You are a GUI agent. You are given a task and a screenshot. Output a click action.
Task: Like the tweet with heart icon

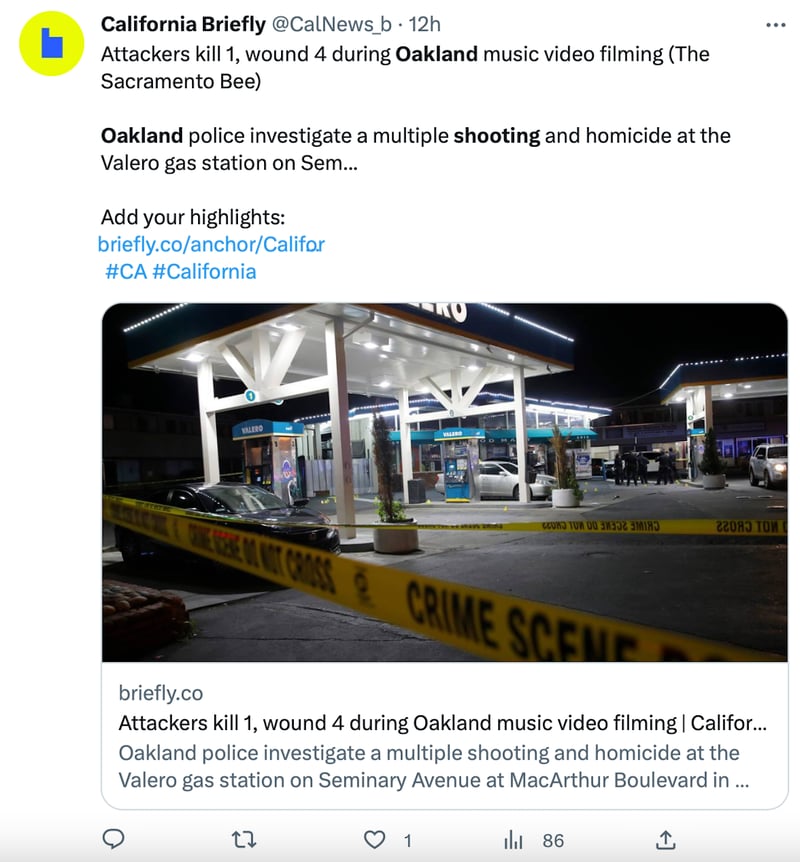tap(374, 839)
